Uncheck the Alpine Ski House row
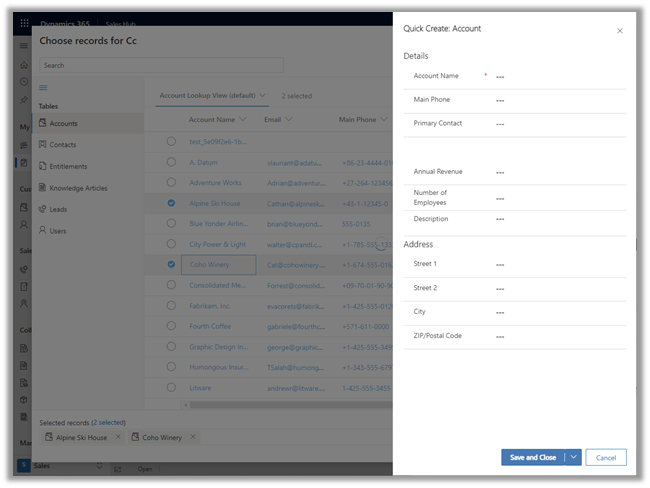The height and width of the screenshot is (488, 650). click(171, 202)
